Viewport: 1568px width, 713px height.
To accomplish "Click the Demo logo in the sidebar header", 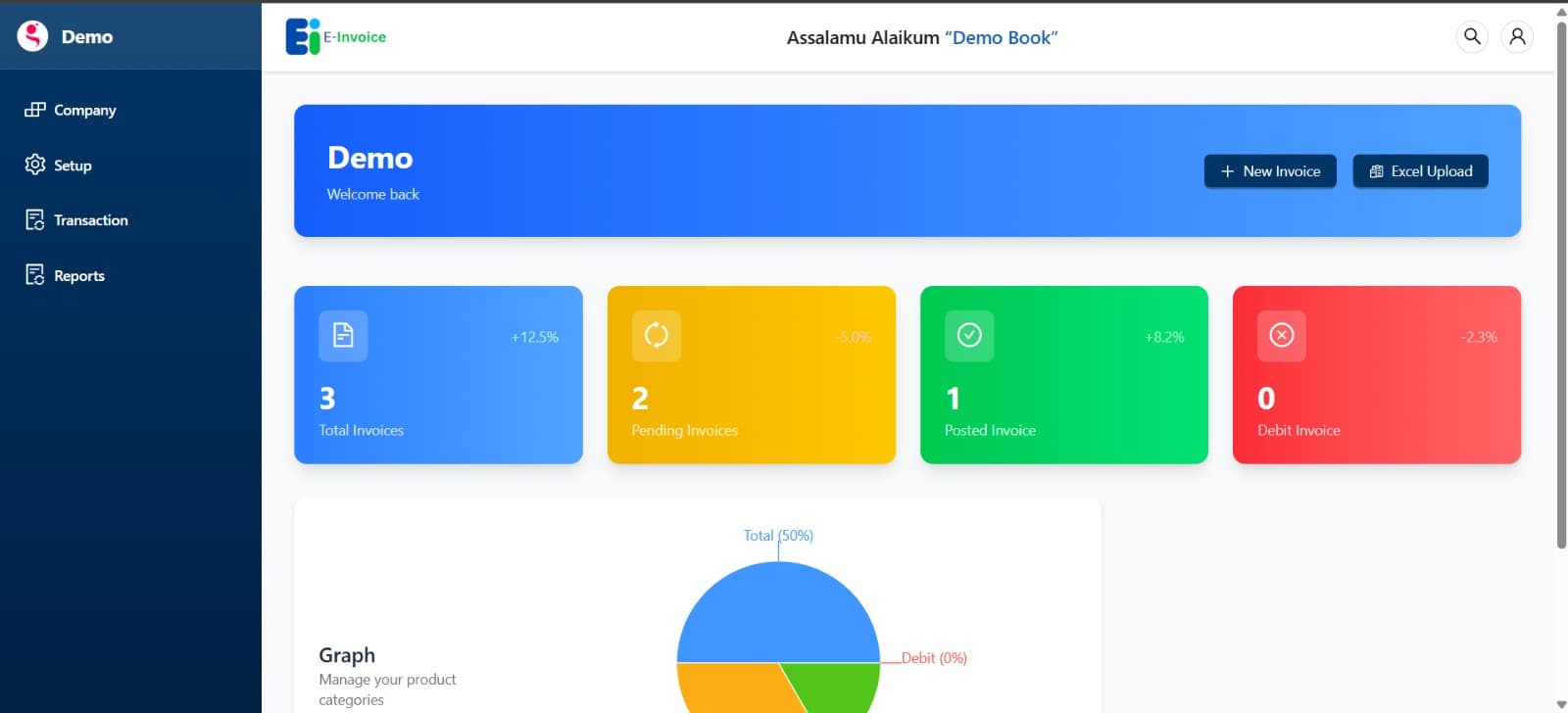I will (x=32, y=36).
